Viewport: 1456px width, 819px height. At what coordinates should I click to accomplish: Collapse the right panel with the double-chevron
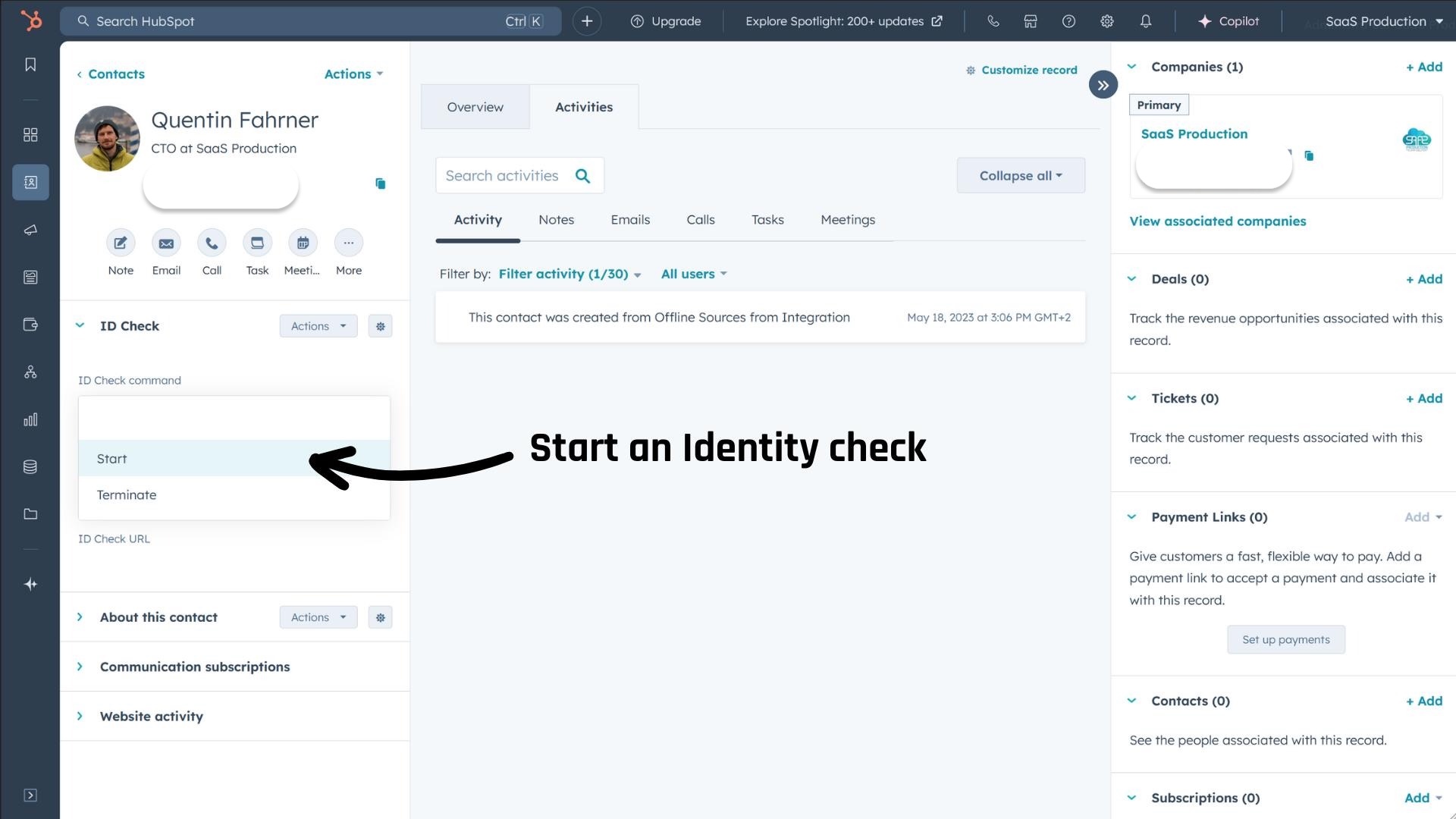click(1103, 84)
